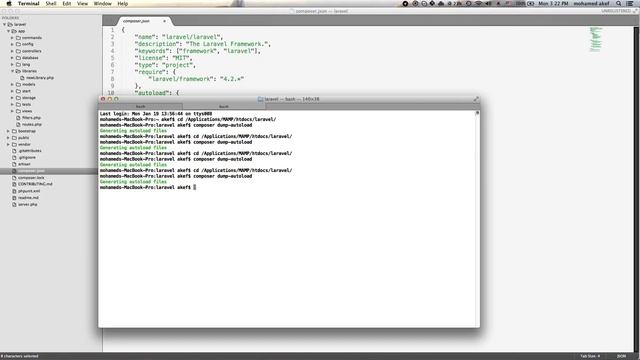Open Notification Center icon in the menu bar

click(x=630, y=4)
